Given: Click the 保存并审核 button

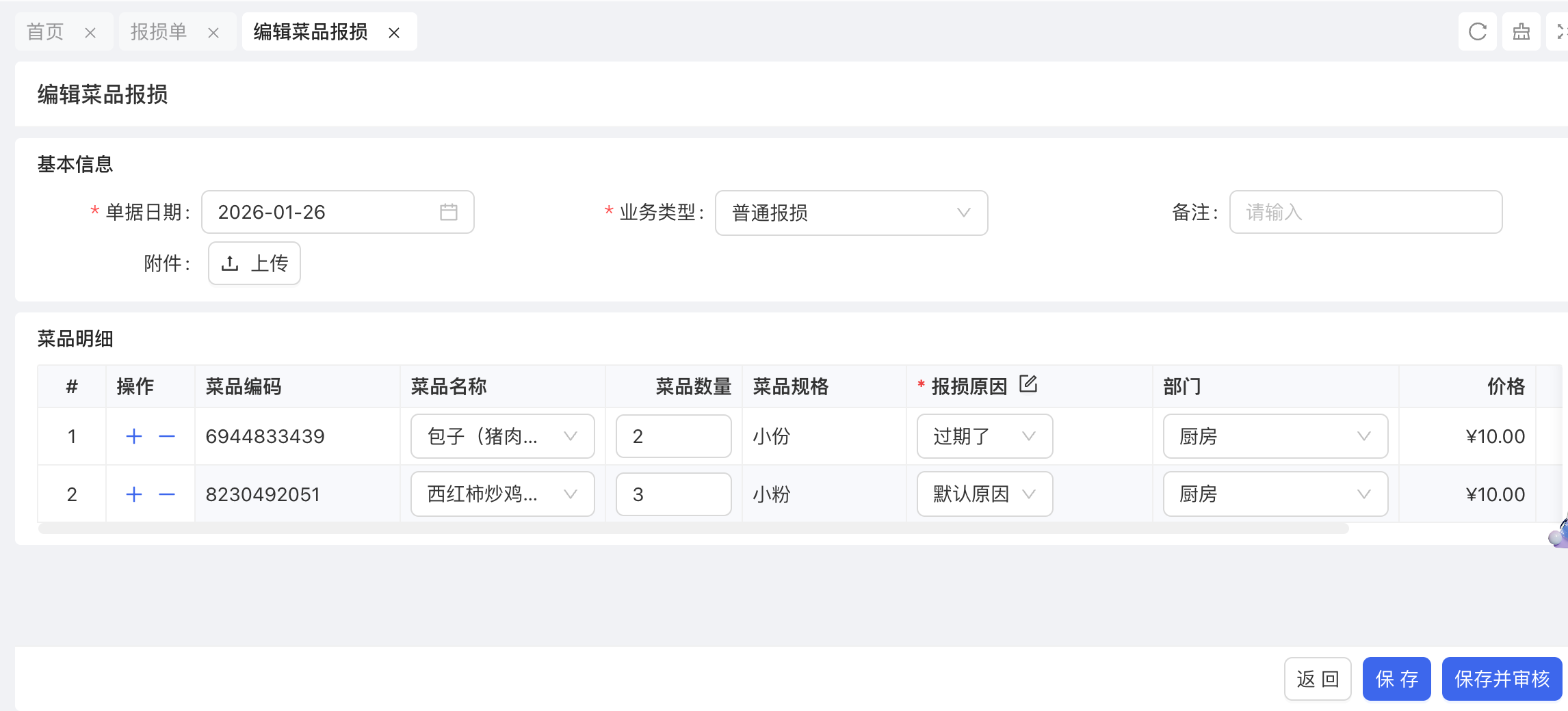Looking at the screenshot, I should pyautogui.click(x=1502, y=679).
